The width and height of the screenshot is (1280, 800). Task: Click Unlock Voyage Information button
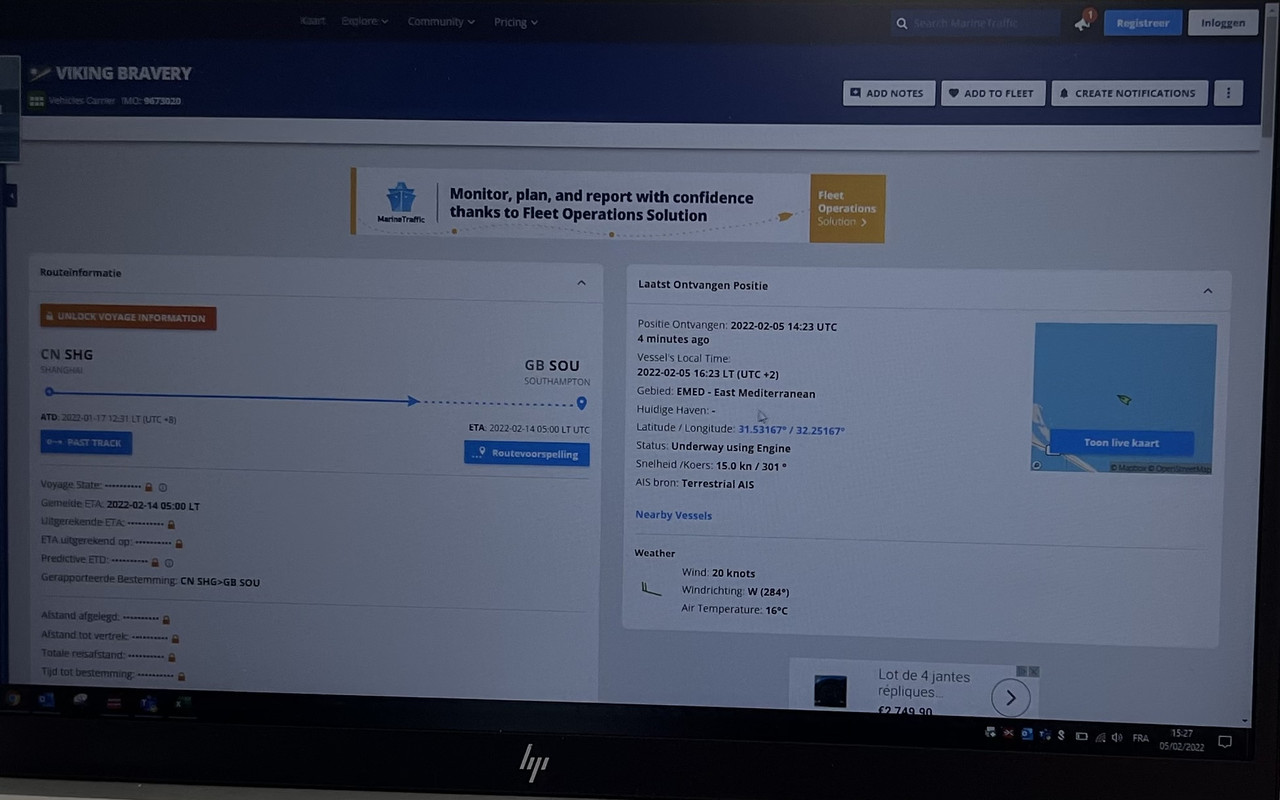(x=128, y=318)
